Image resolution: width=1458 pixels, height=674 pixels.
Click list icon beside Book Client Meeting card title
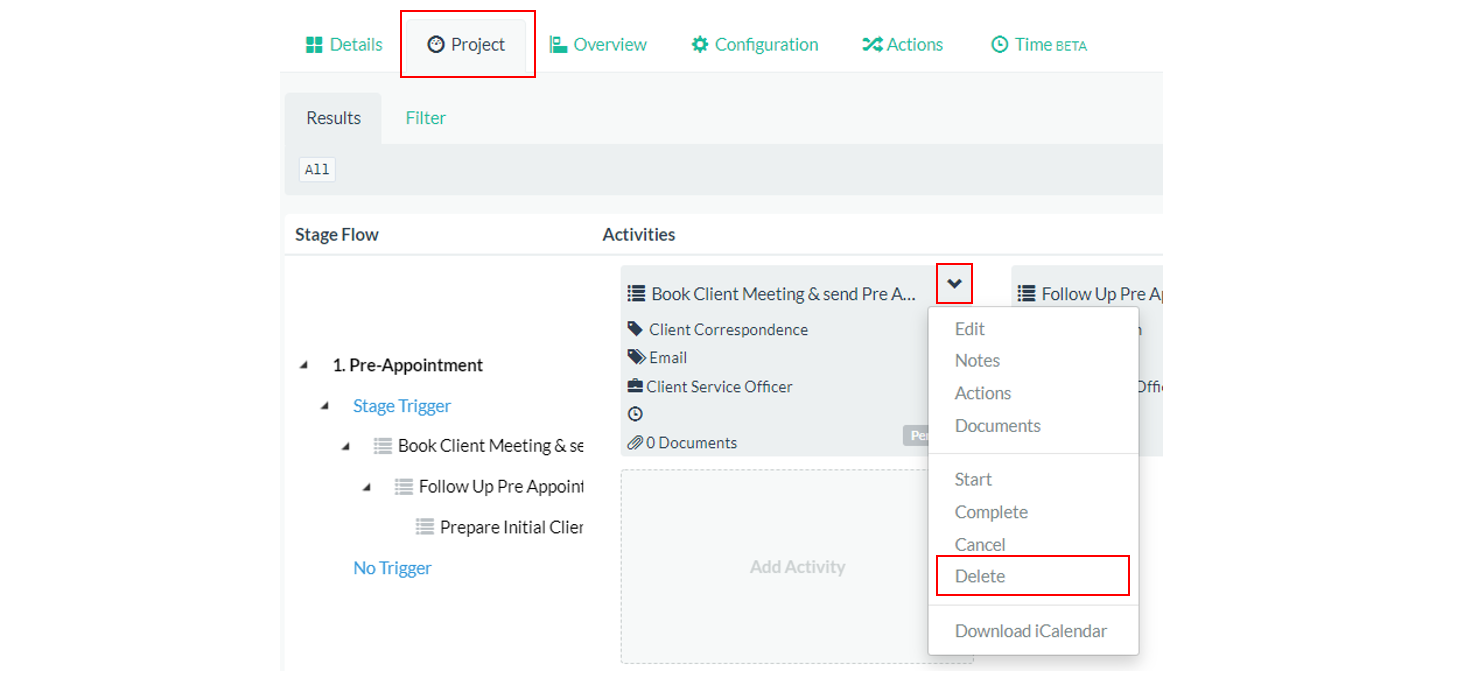point(636,294)
